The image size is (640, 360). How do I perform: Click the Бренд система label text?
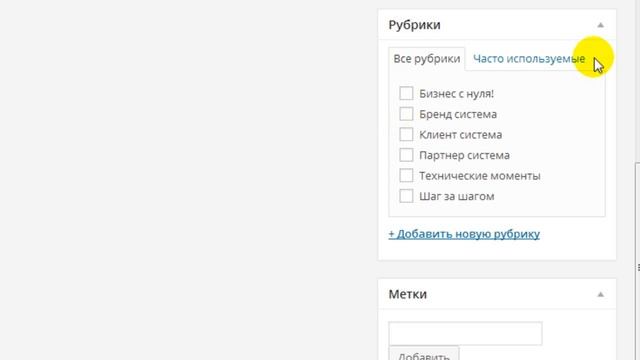458,114
